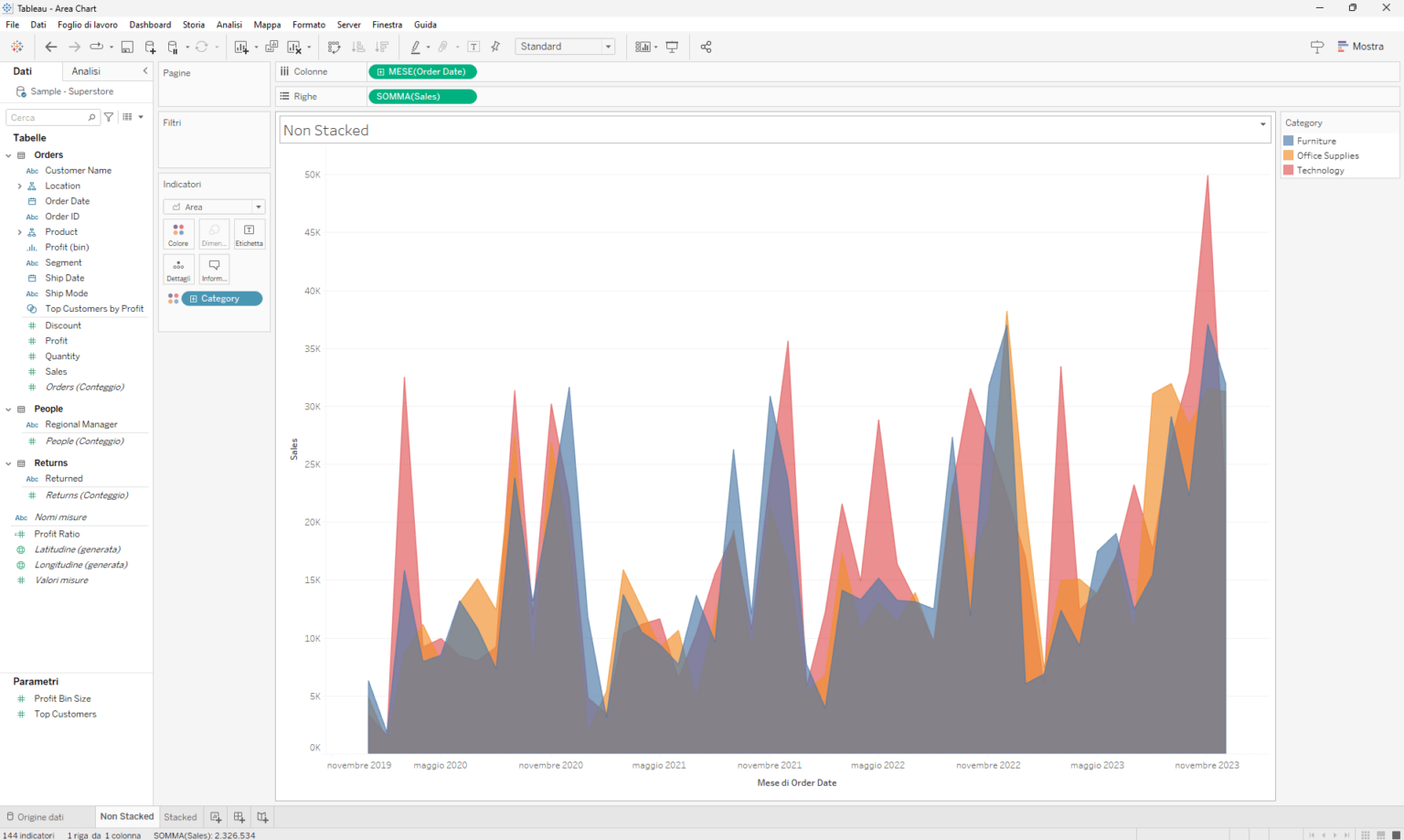Collapse the data side pane arrow
This screenshot has height=840, width=1404.
point(145,71)
